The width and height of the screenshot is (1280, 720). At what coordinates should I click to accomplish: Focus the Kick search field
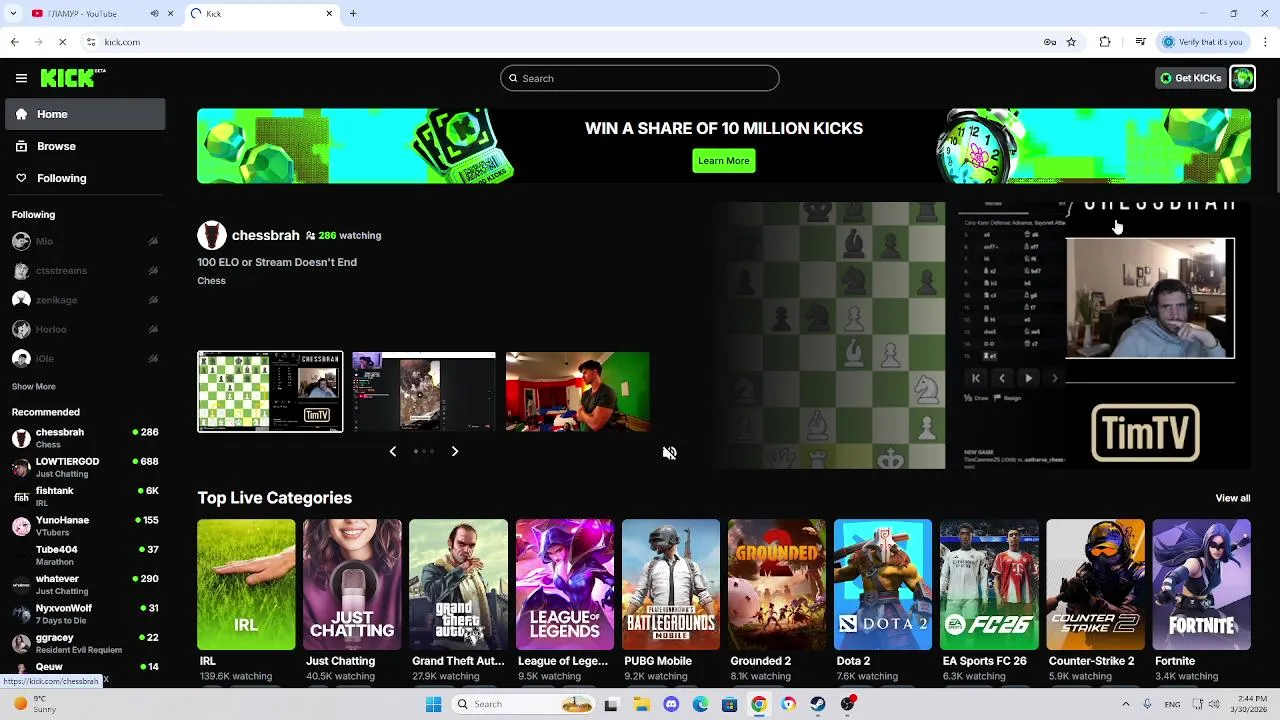pyautogui.click(x=640, y=78)
